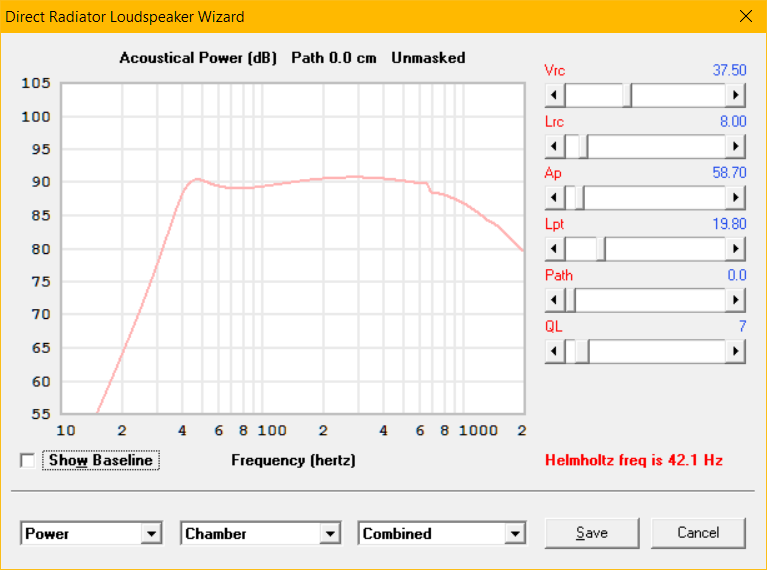Click the left arrow of the Lpt scrollbar
This screenshot has width=767, height=570.
pos(555,249)
